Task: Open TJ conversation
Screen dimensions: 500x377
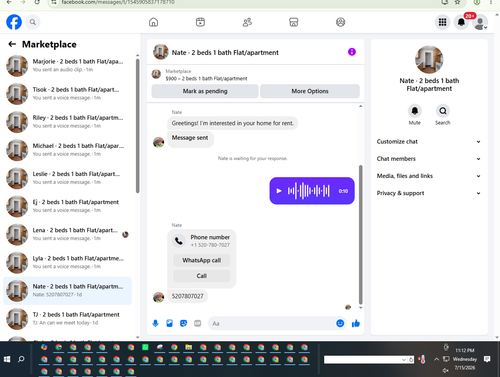Action: (x=67, y=319)
